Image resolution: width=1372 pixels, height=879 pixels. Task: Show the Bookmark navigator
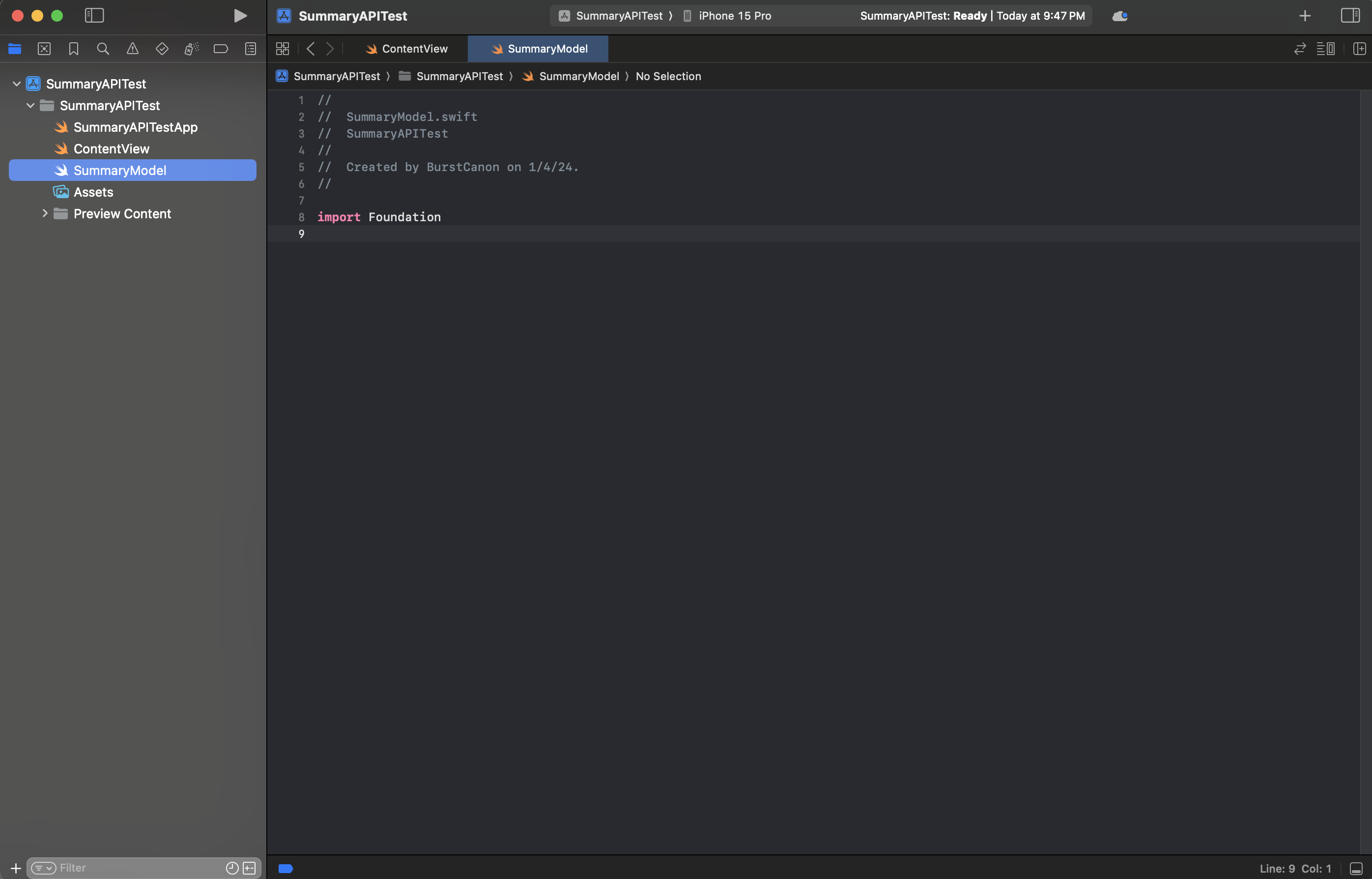[74, 49]
